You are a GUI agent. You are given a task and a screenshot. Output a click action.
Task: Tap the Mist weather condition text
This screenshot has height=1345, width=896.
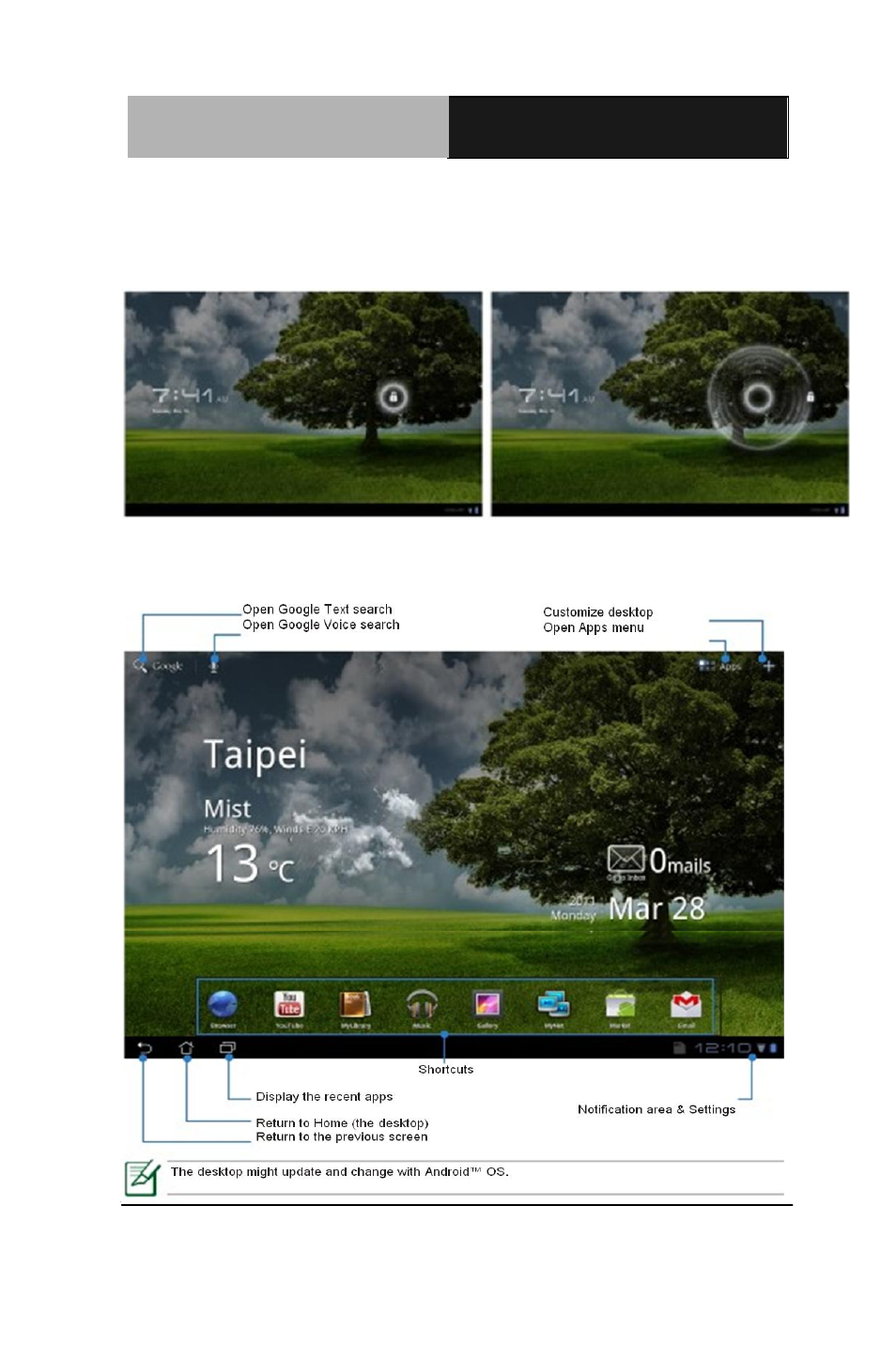coord(227,809)
